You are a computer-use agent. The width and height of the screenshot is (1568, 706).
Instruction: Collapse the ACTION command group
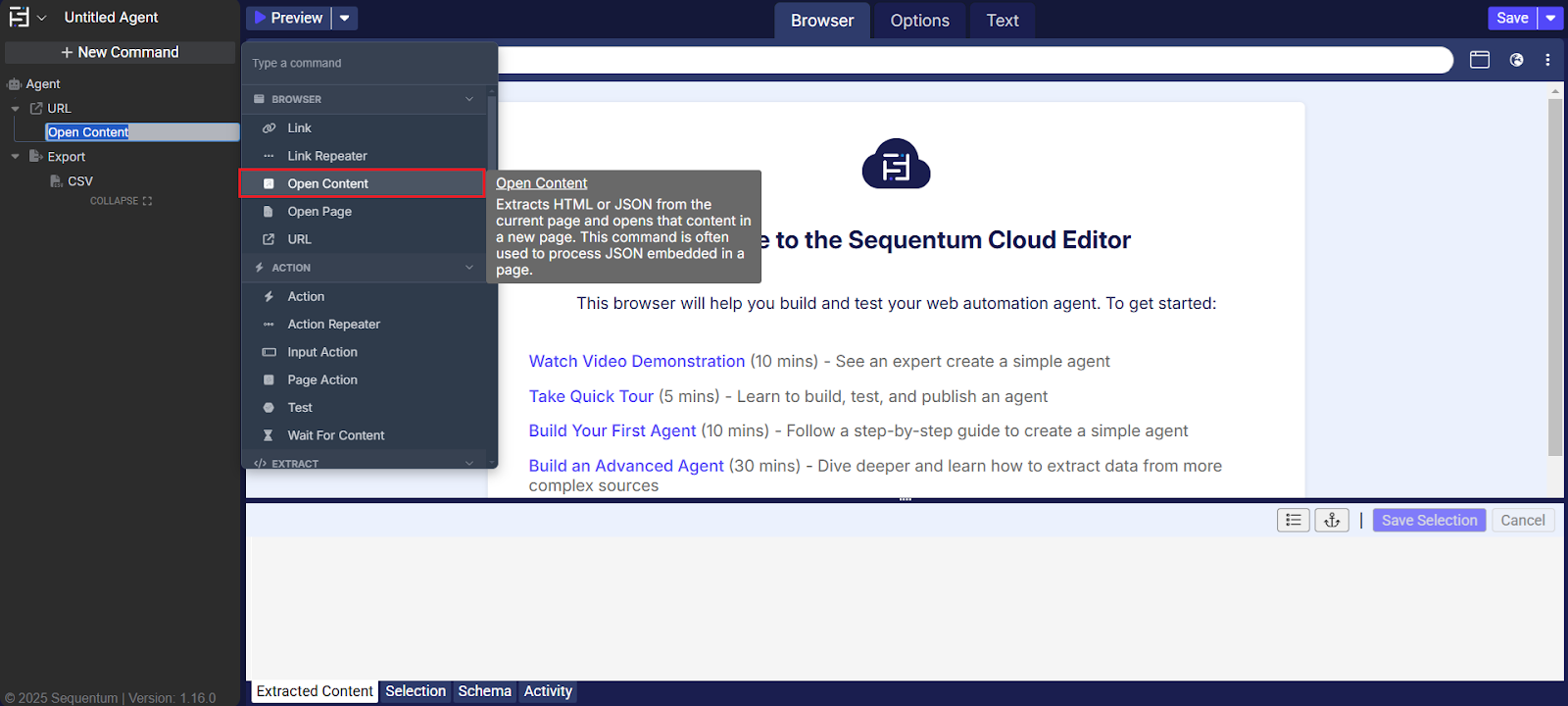pyautogui.click(x=469, y=268)
